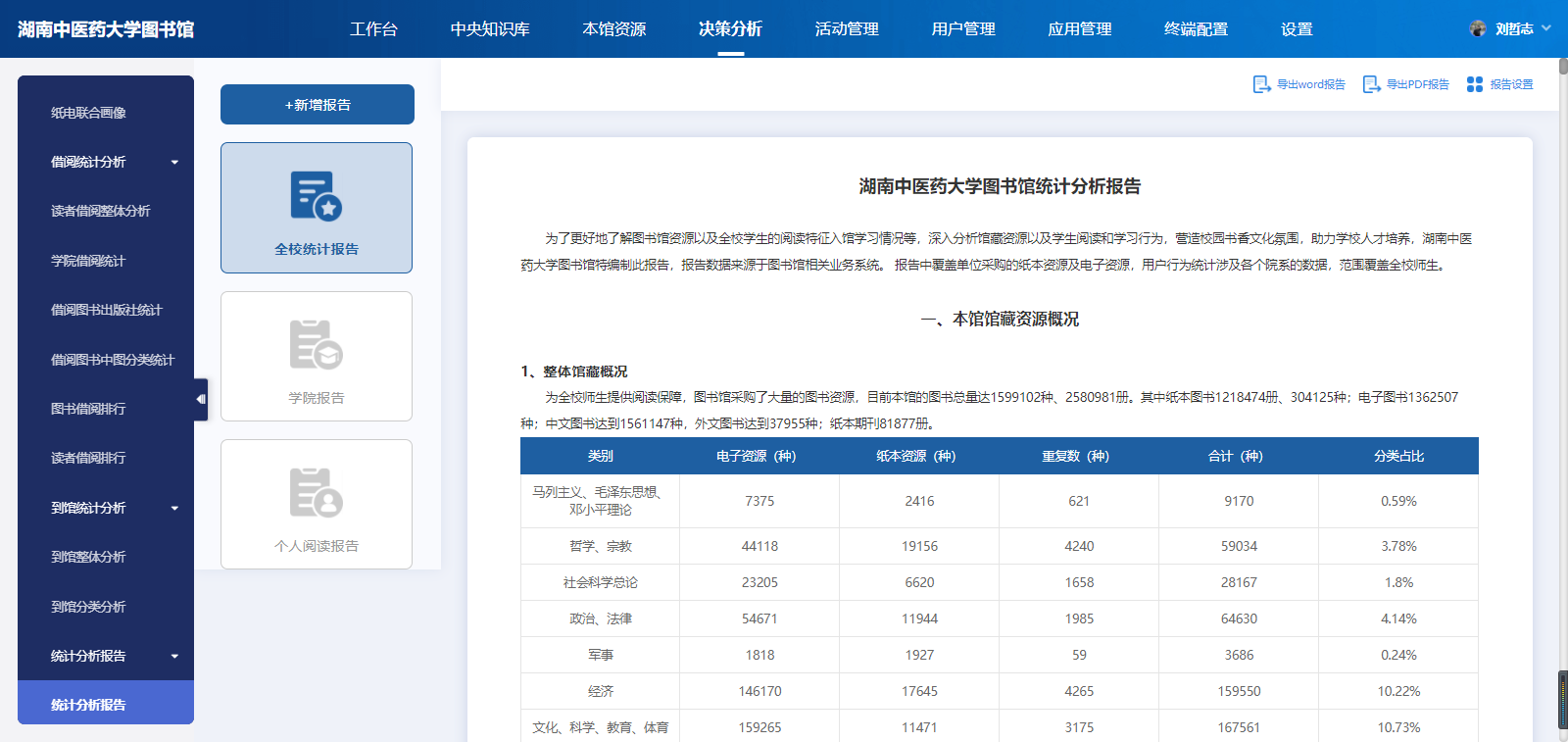
Task: Select the 全校统计报告 report icon
Action: pos(316,196)
